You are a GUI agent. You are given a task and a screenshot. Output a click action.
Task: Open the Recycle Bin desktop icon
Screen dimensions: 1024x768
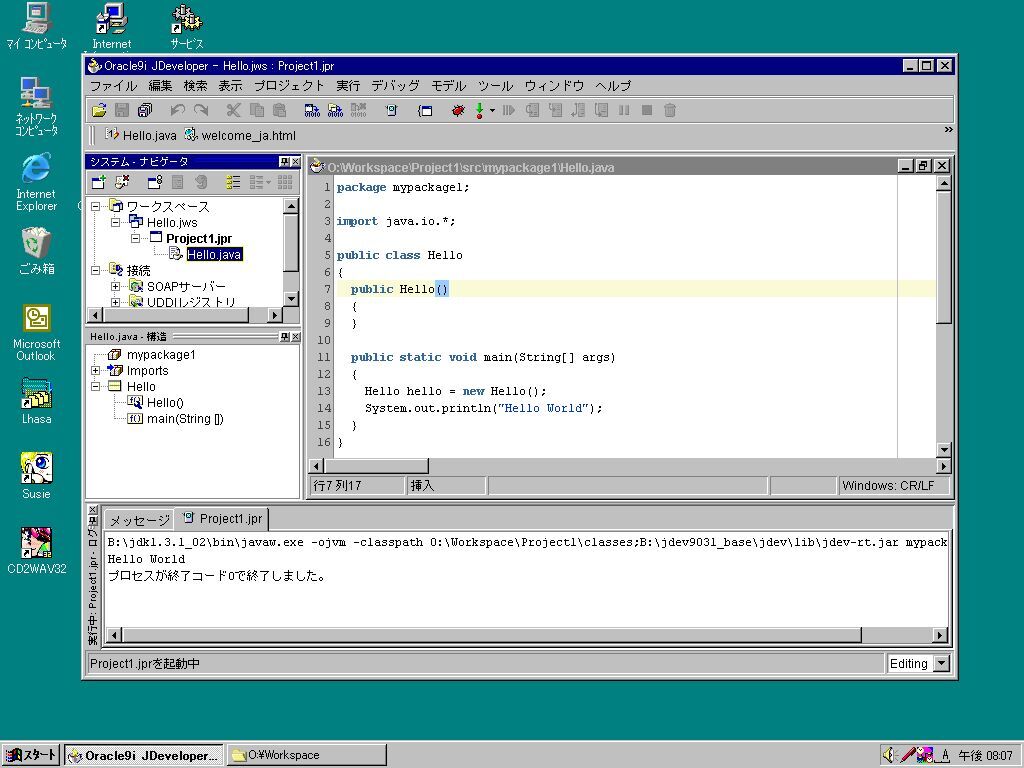click(x=37, y=251)
